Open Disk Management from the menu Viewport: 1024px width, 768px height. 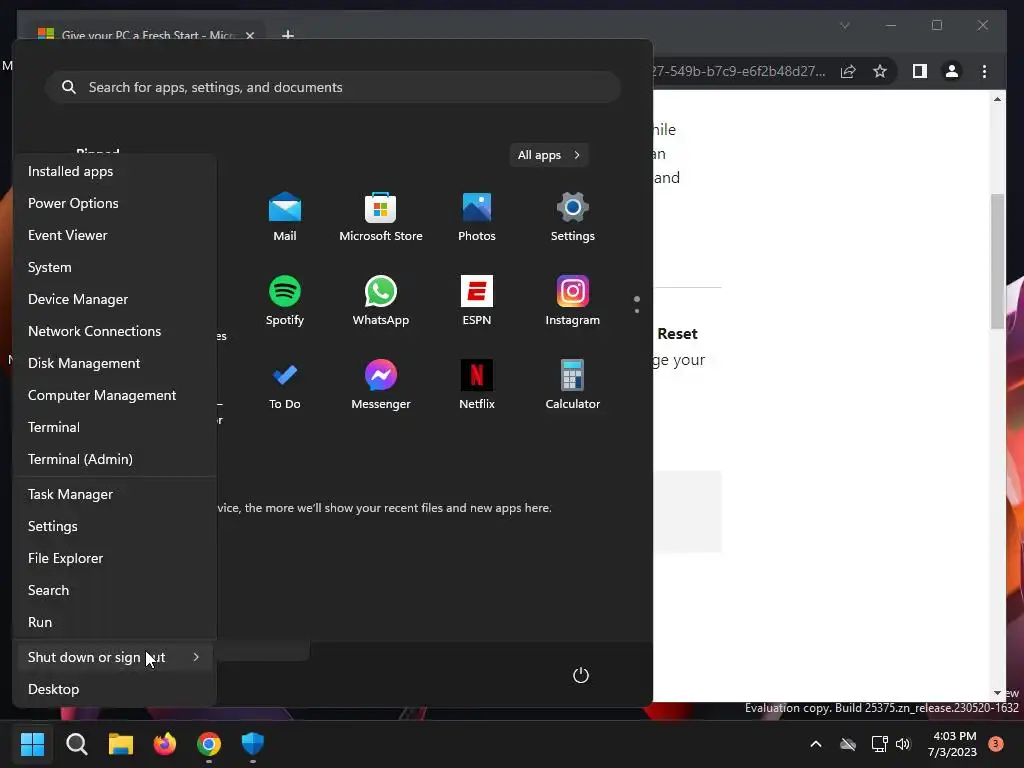[x=114, y=363]
